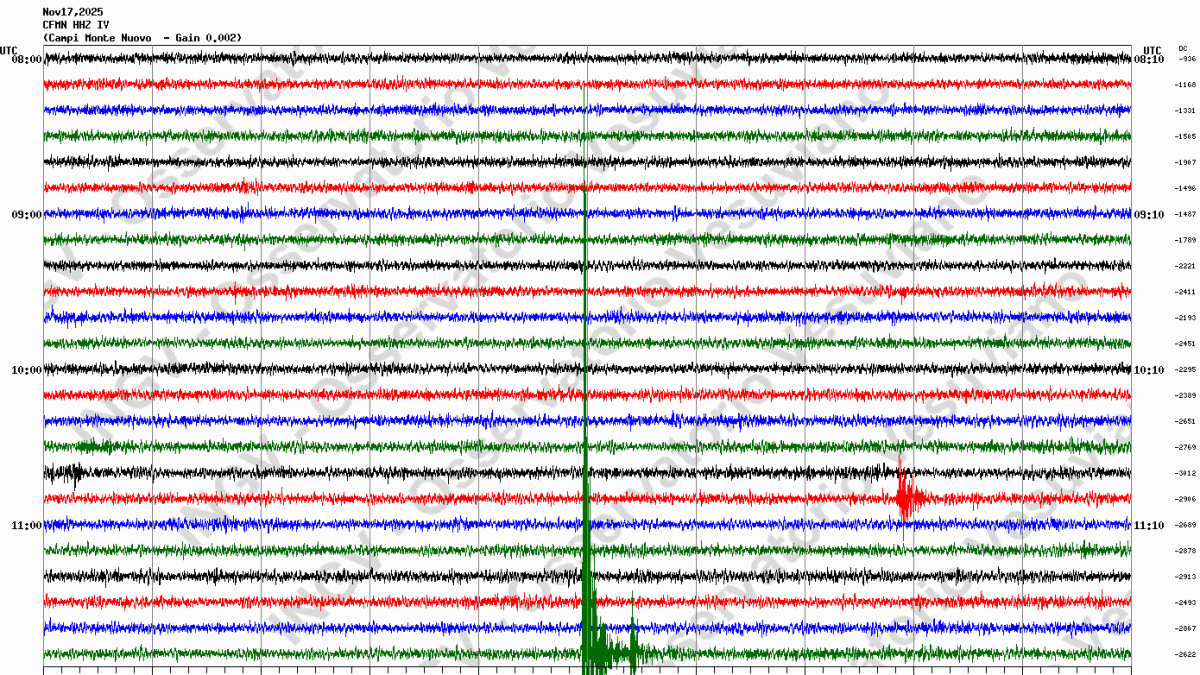Click the DC column header
This screenshot has width=1200, height=675.
pos(1183,48)
